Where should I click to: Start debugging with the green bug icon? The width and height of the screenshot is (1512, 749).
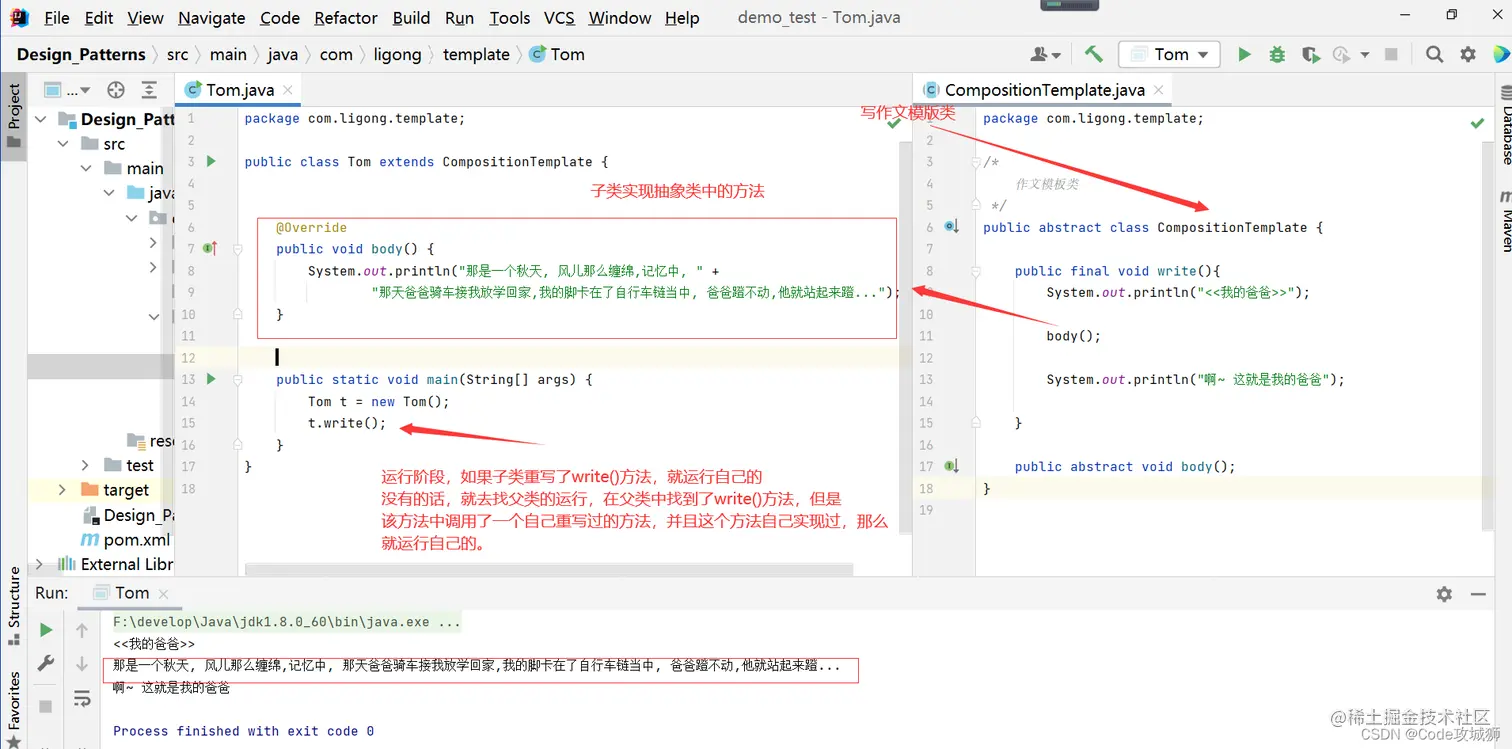[1277, 54]
